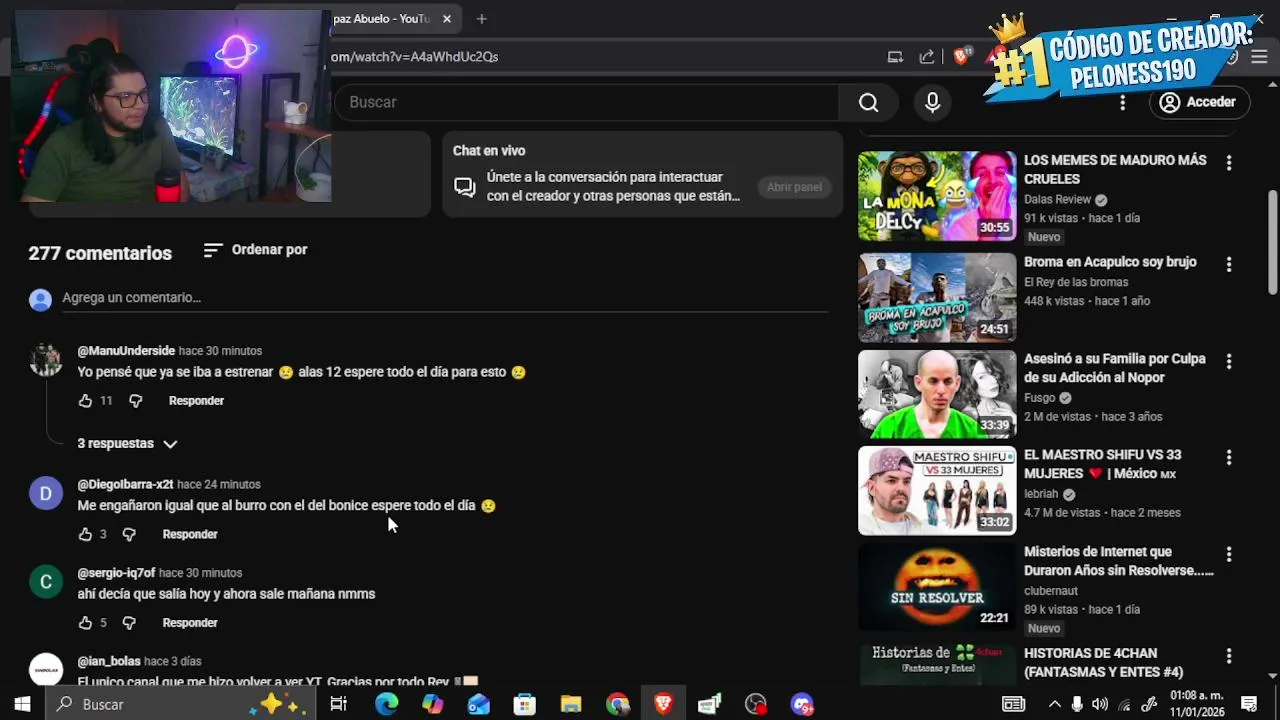This screenshot has width=1280, height=720.
Task: Open Copilot from the taskbar
Action: [x=432, y=704]
